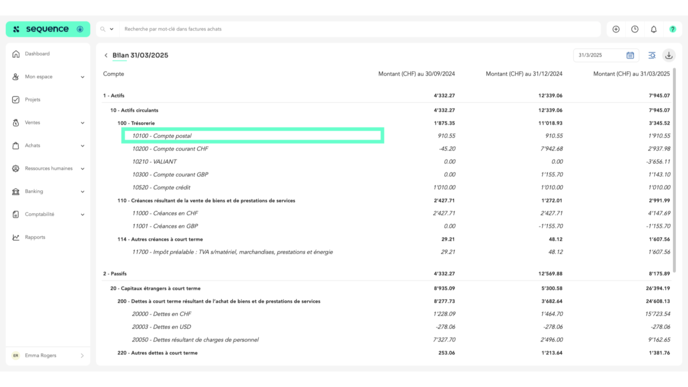Expand the Banking chevron
Screen dimensions: 688x387
[x=82, y=192]
